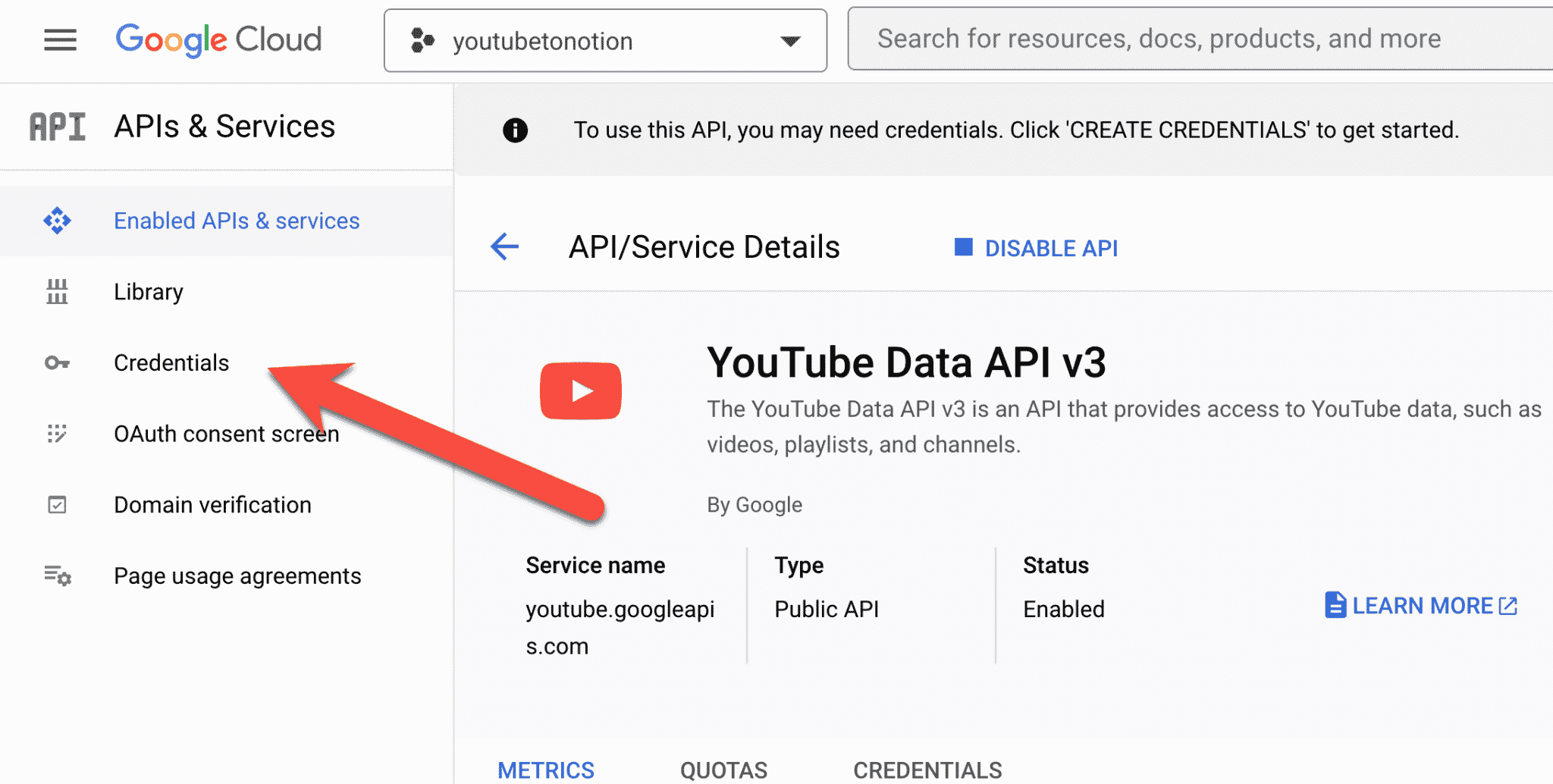Open the APIs & Services section header

(x=224, y=126)
